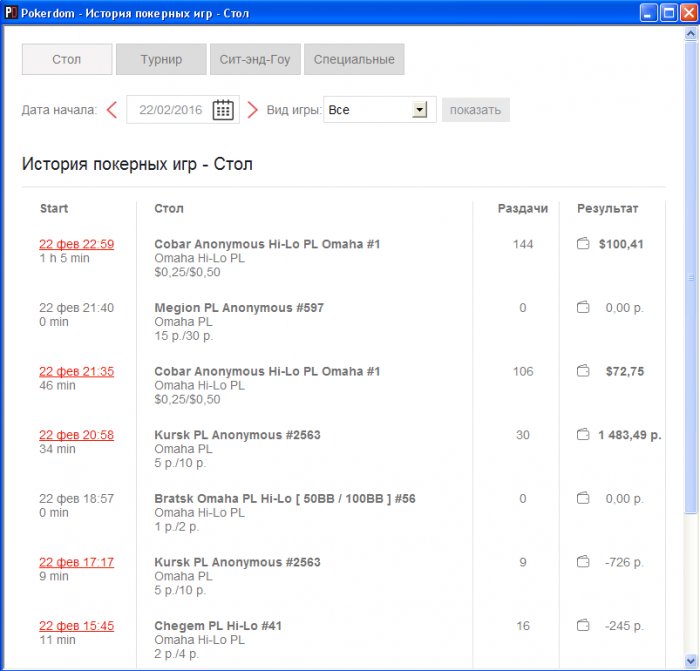The image size is (700, 671).
Task: Click the 15 р./30 р. stakes text
Action: [x=183, y=336]
